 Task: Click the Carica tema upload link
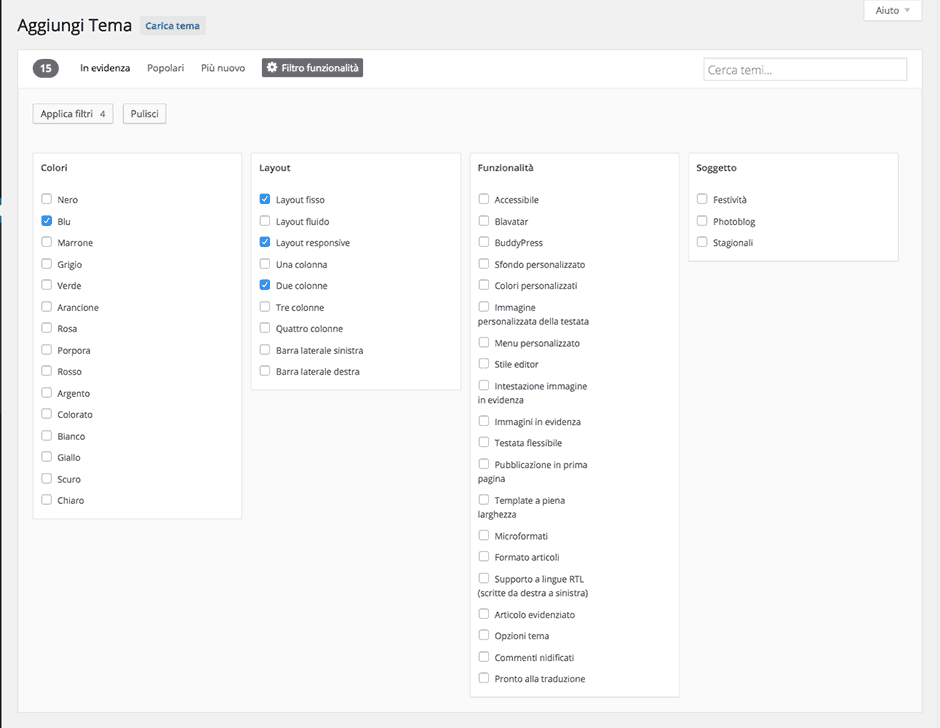click(173, 26)
